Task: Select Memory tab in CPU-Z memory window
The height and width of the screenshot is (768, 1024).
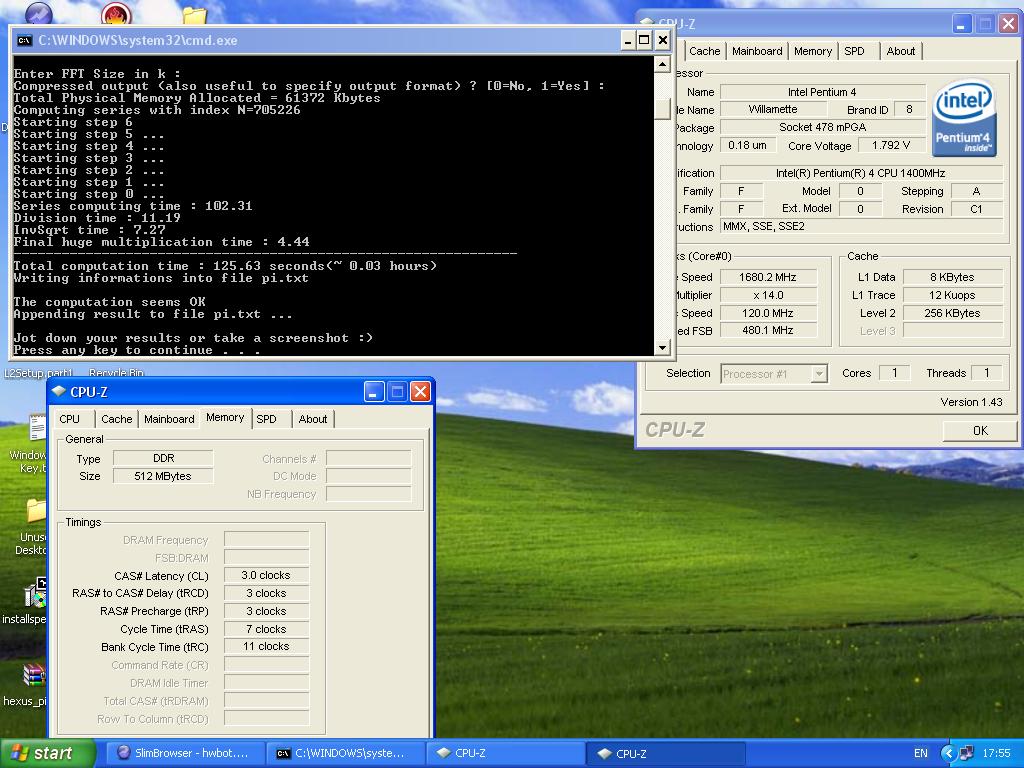Action: pos(225,417)
